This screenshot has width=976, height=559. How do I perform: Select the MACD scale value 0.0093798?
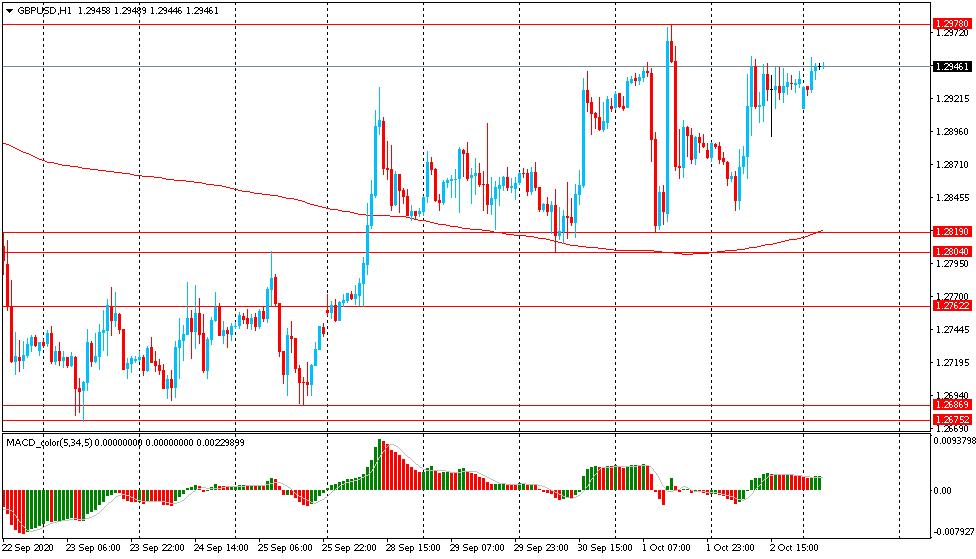(954, 441)
